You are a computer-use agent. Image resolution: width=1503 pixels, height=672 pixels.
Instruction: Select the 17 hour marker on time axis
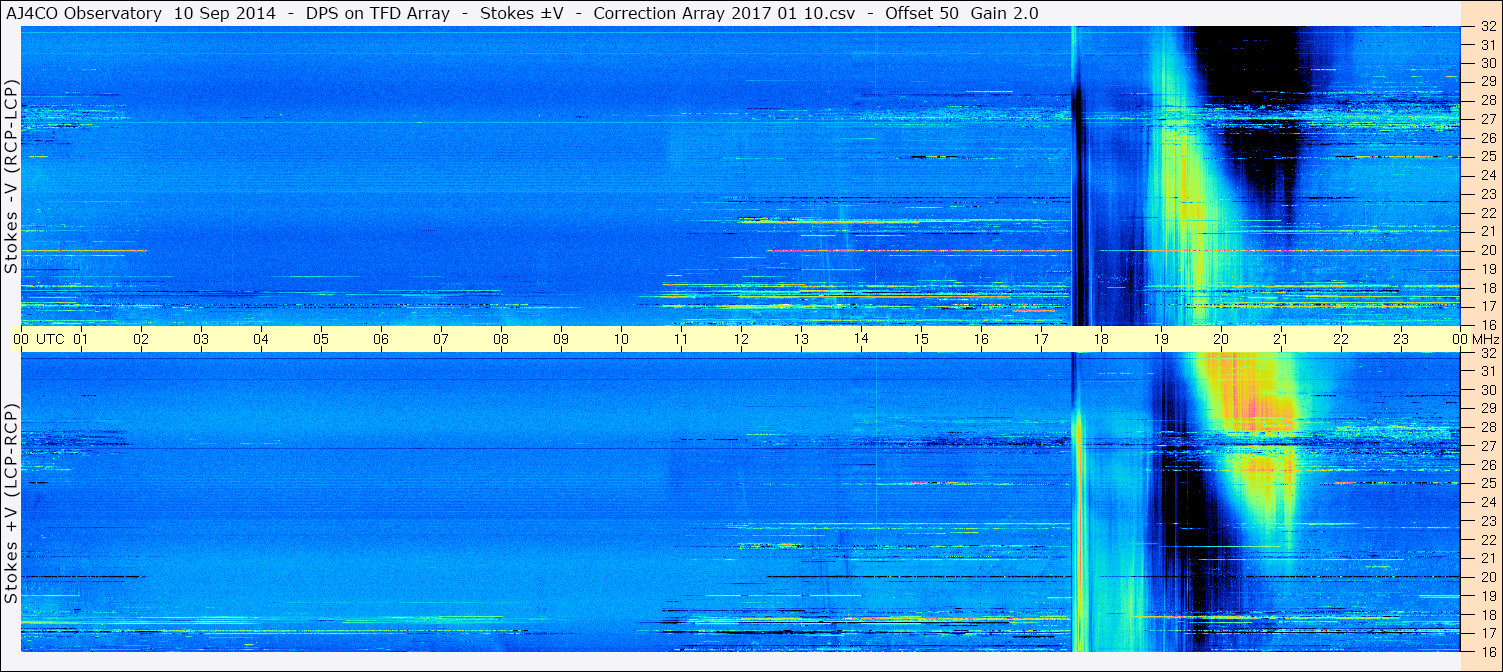pos(1041,339)
